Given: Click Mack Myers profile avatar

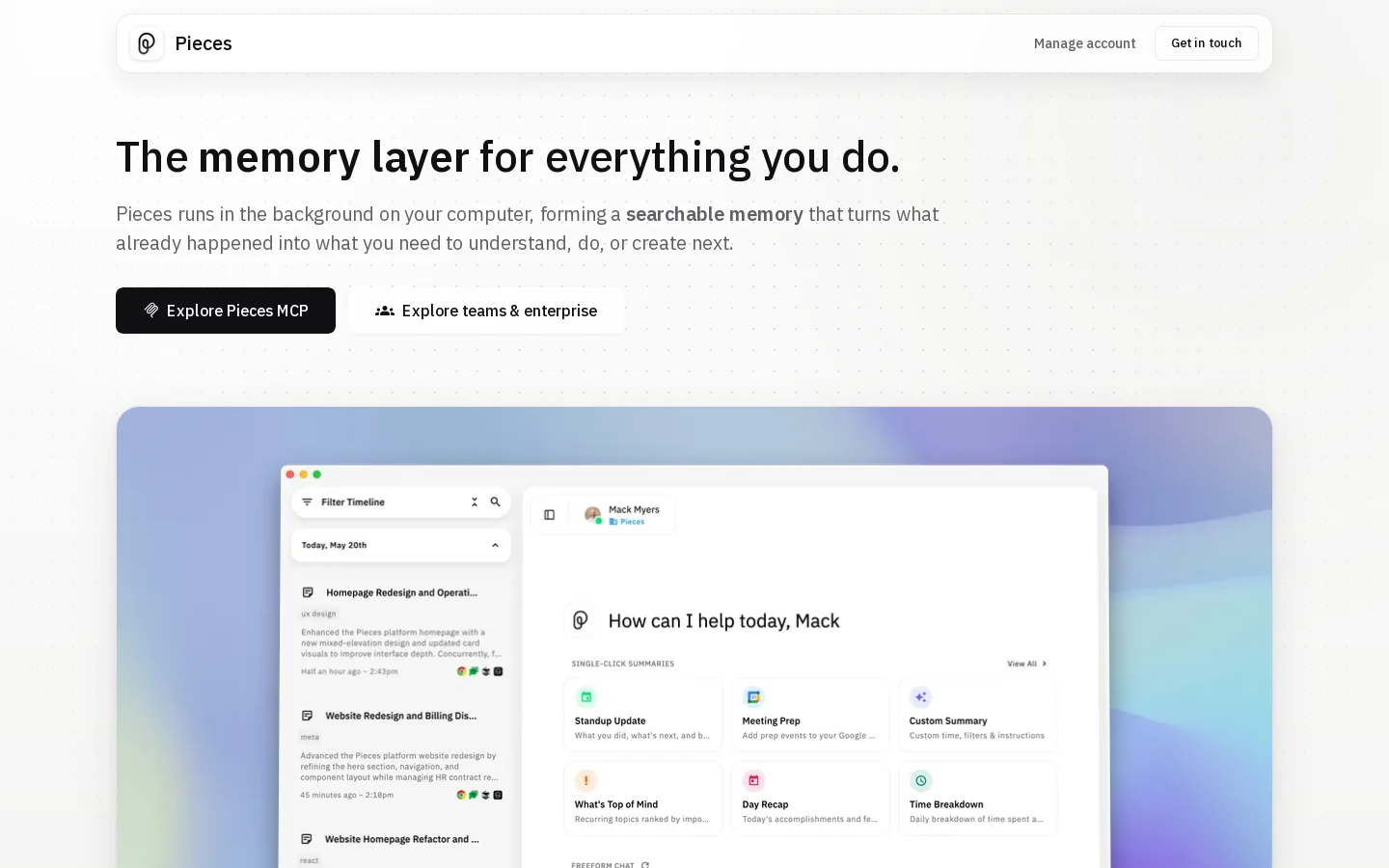Looking at the screenshot, I should 592,514.
